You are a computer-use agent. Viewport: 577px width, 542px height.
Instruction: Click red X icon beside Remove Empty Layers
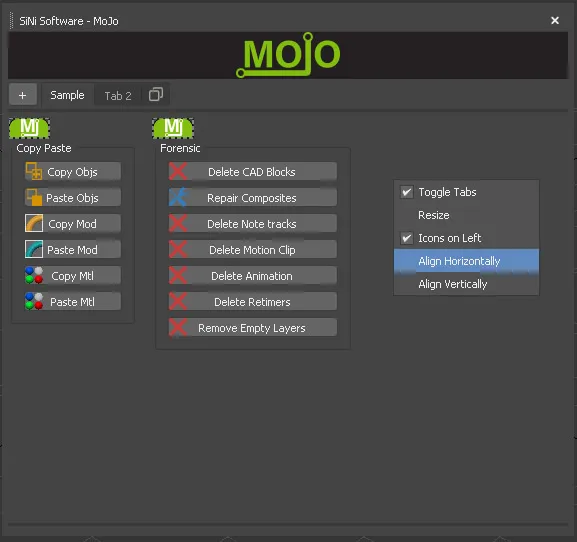point(178,327)
